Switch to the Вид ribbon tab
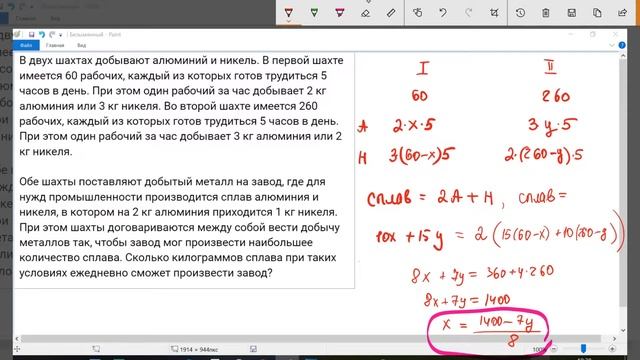 pos(82,45)
